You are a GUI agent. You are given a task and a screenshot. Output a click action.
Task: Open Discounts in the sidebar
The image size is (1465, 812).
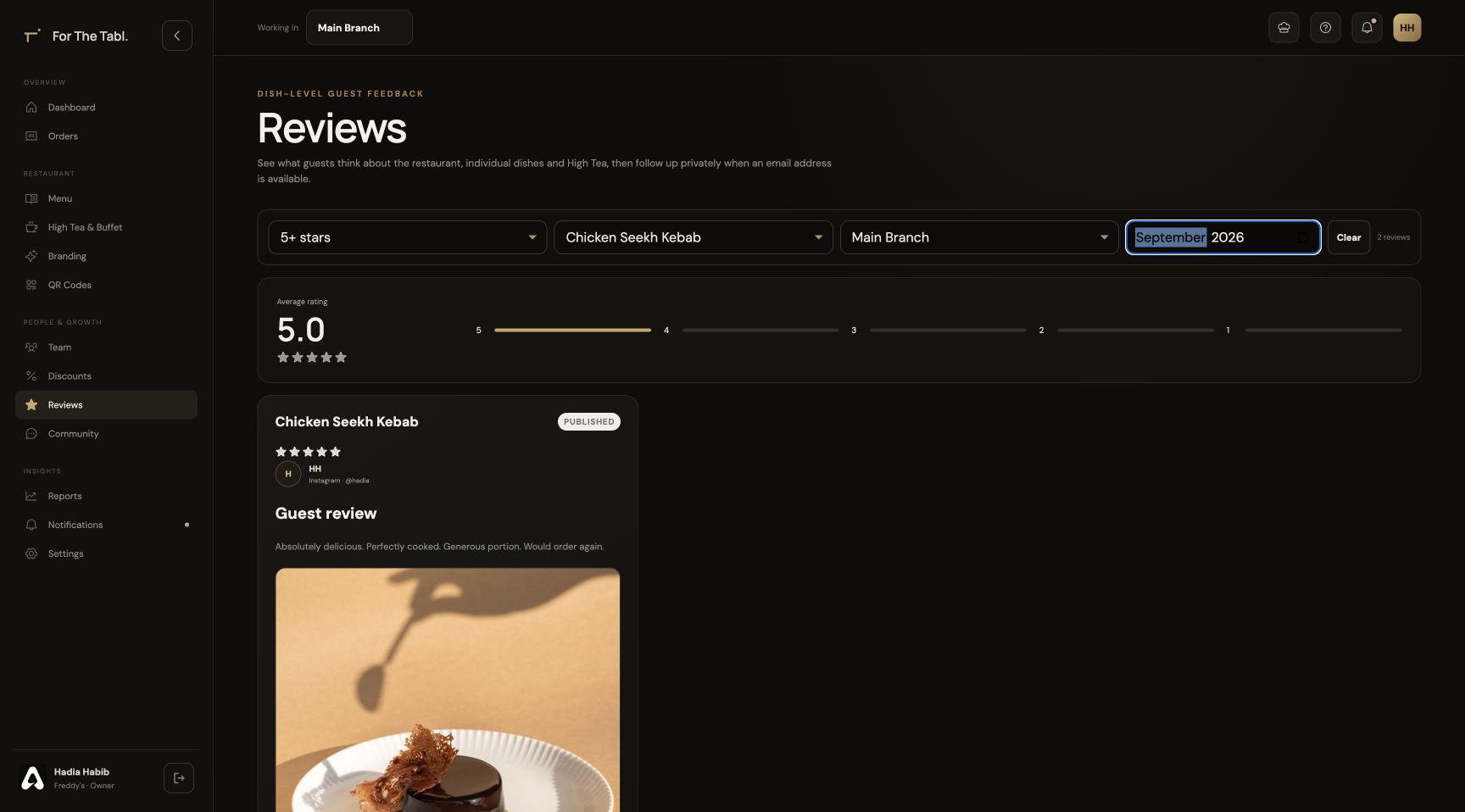click(106, 376)
